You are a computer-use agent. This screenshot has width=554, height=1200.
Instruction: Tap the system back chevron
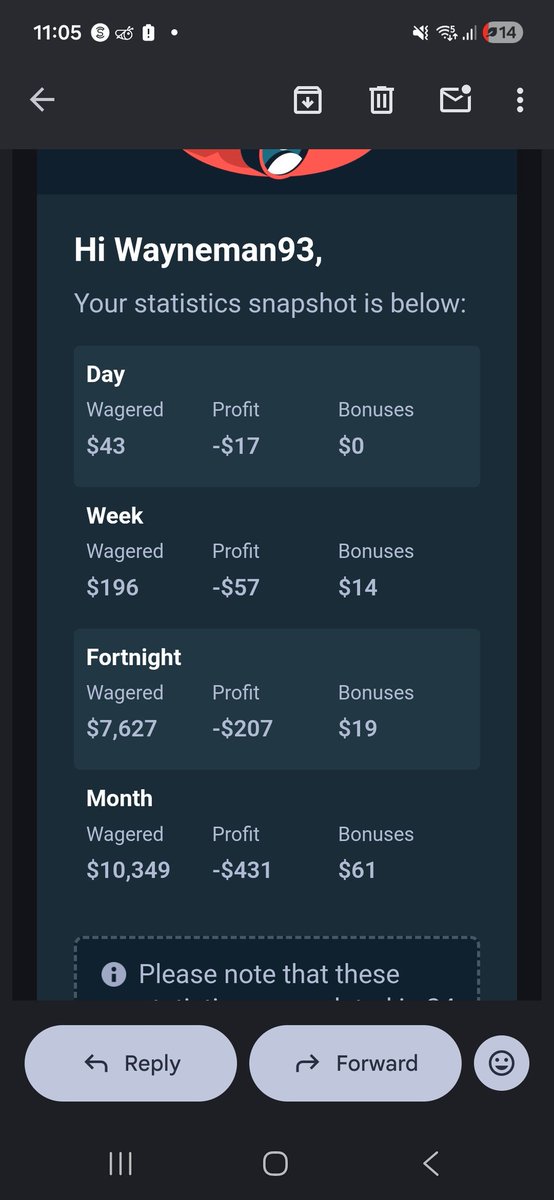pos(431,1163)
